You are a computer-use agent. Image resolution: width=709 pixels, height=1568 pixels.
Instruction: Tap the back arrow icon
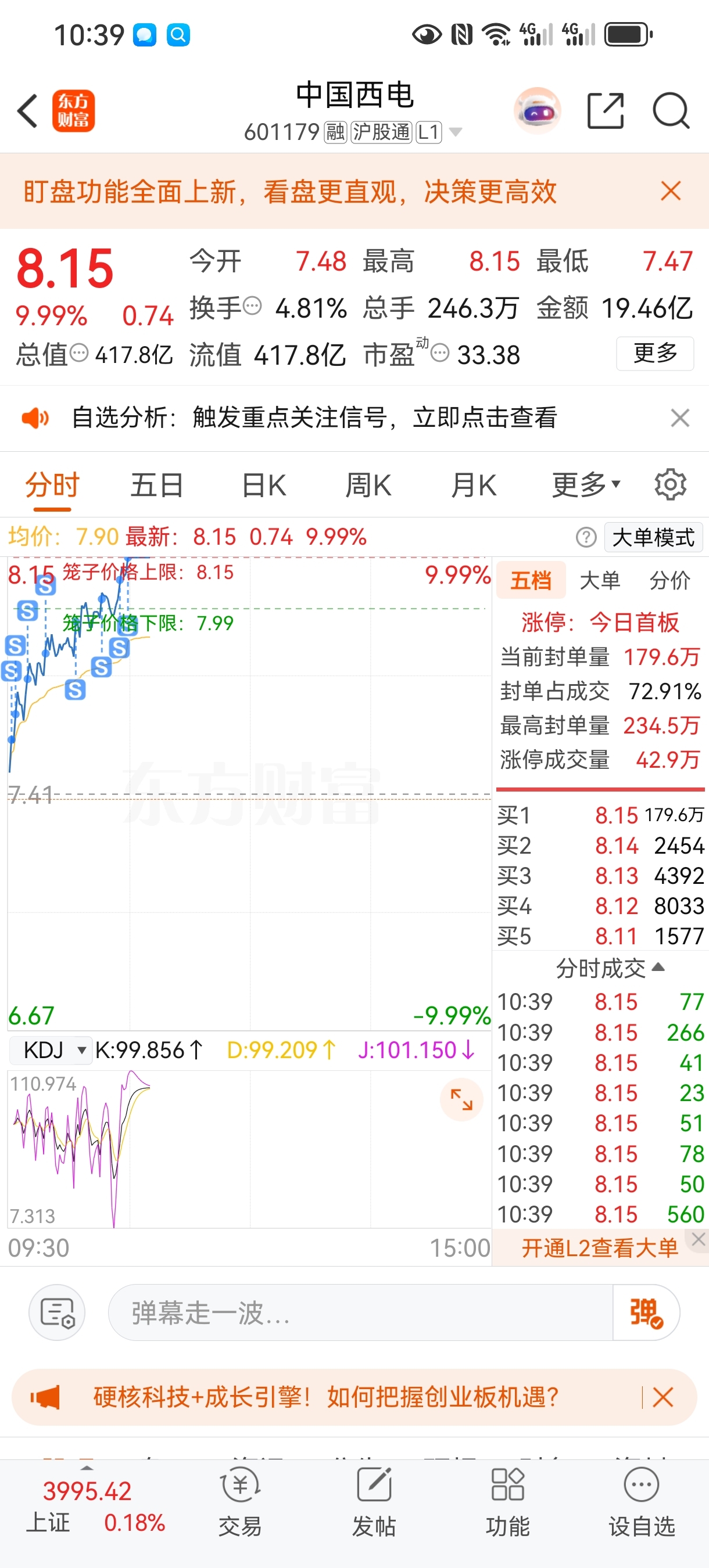pos(27,112)
